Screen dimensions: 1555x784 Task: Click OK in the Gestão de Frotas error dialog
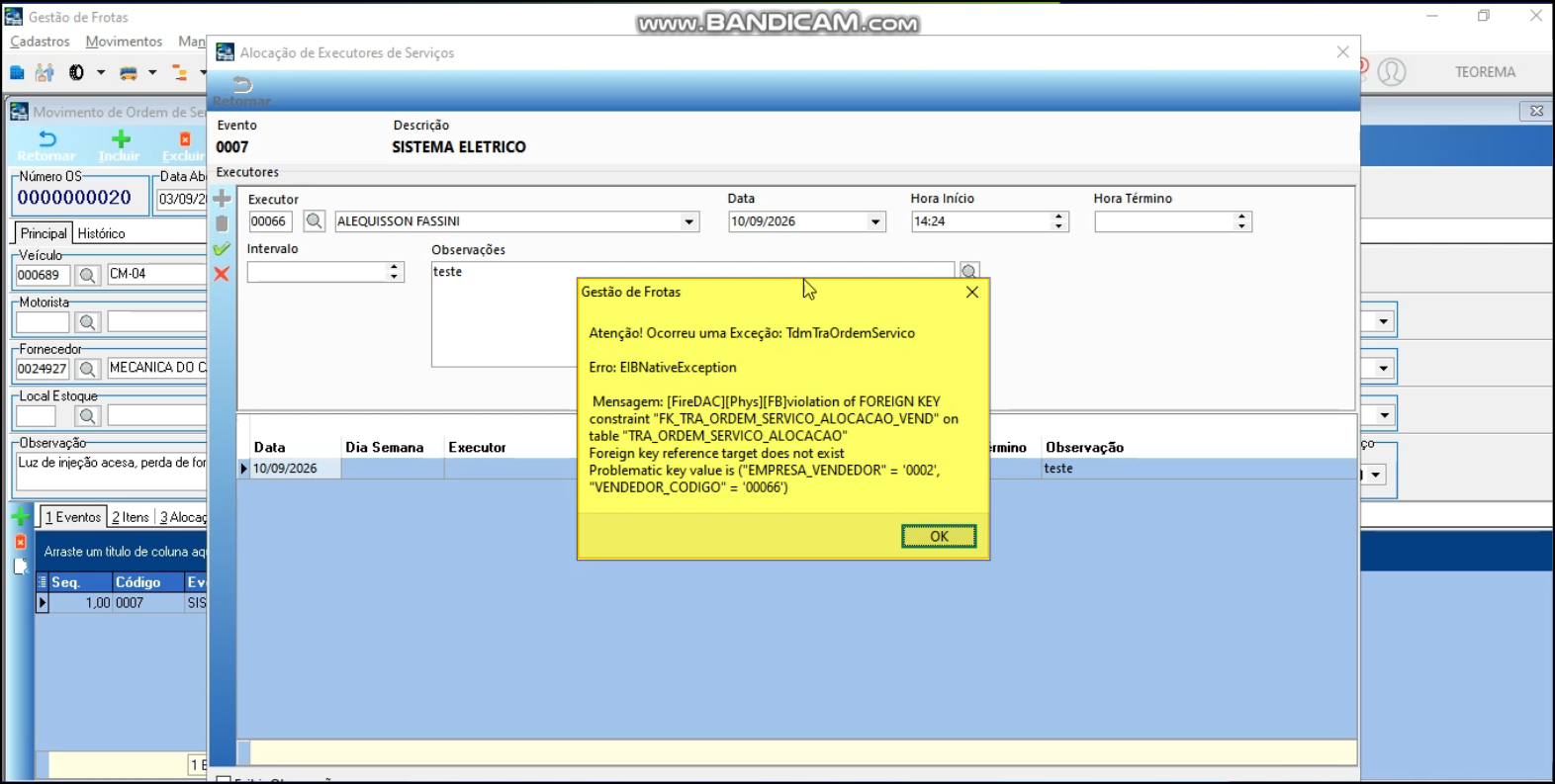point(939,536)
